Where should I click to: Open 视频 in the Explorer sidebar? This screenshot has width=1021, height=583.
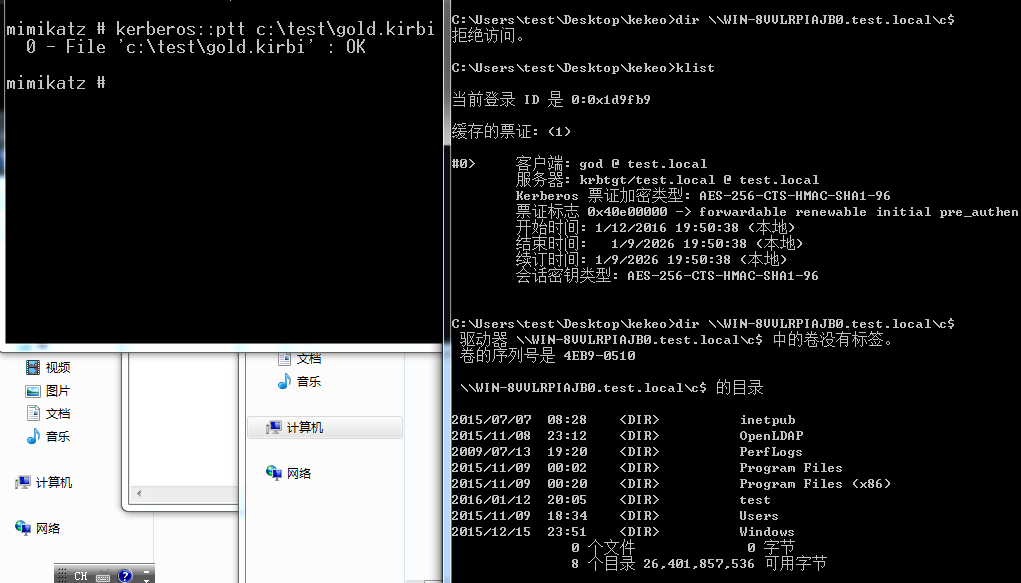click(48, 367)
